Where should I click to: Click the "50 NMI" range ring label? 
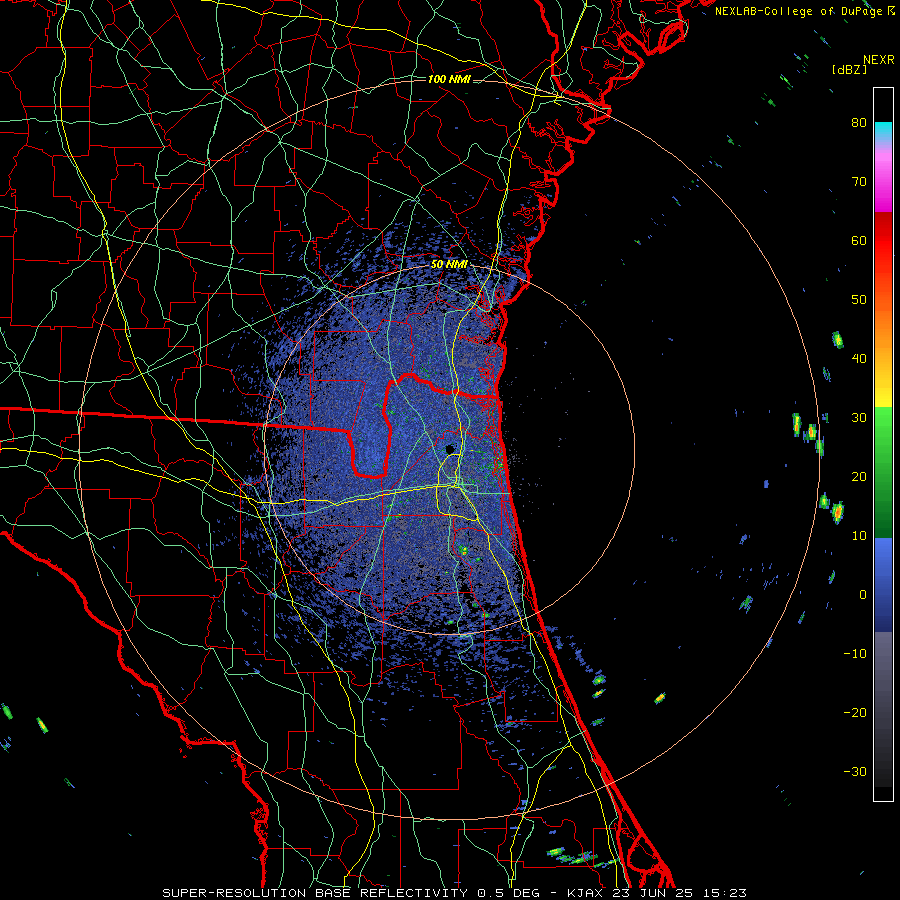pyautogui.click(x=449, y=265)
